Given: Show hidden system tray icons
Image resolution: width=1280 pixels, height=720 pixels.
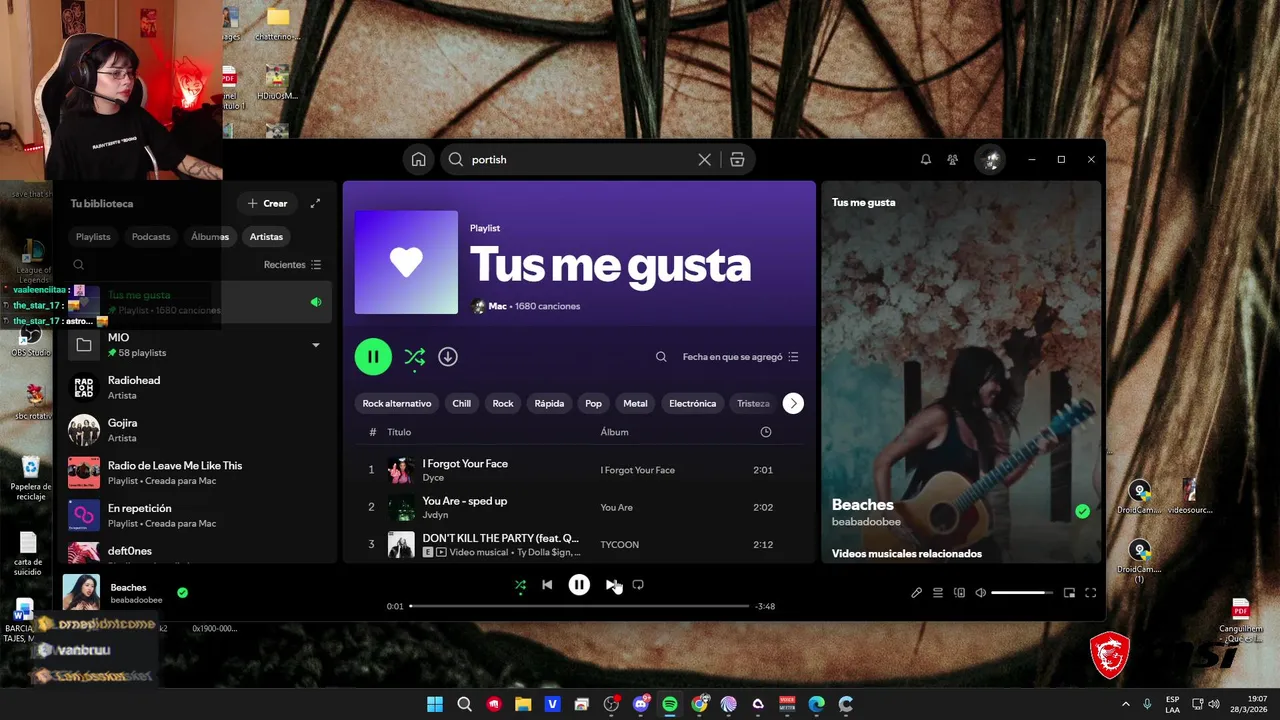Looking at the screenshot, I should coord(1126,704).
